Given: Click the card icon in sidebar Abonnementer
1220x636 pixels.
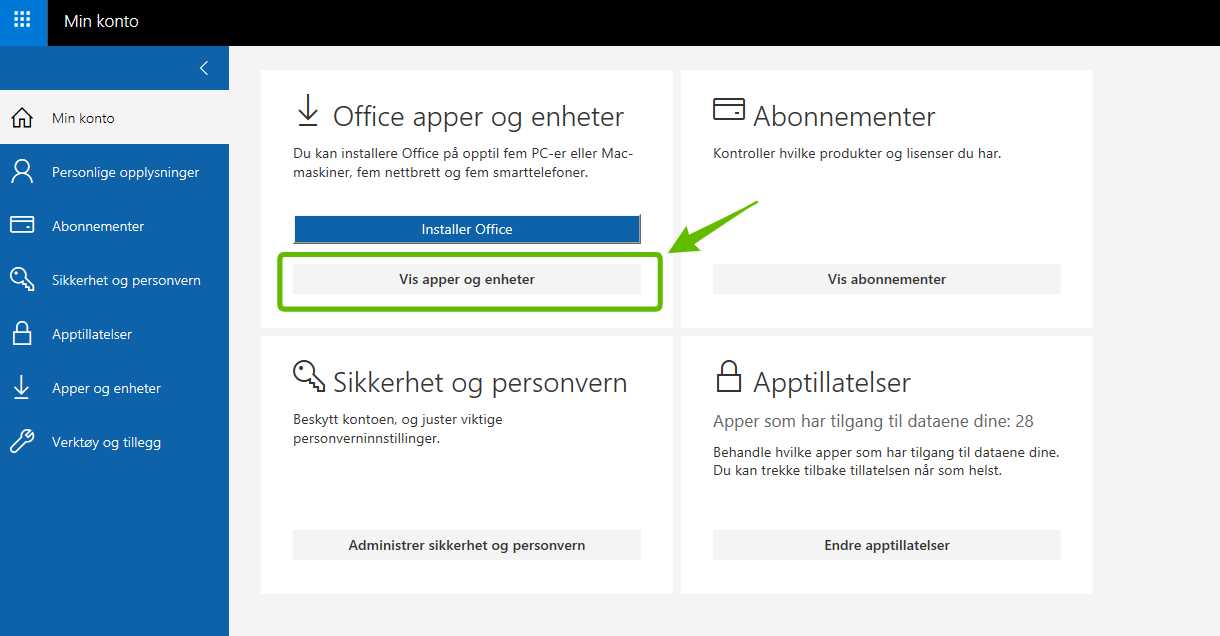Looking at the screenshot, I should [x=22, y=225].
